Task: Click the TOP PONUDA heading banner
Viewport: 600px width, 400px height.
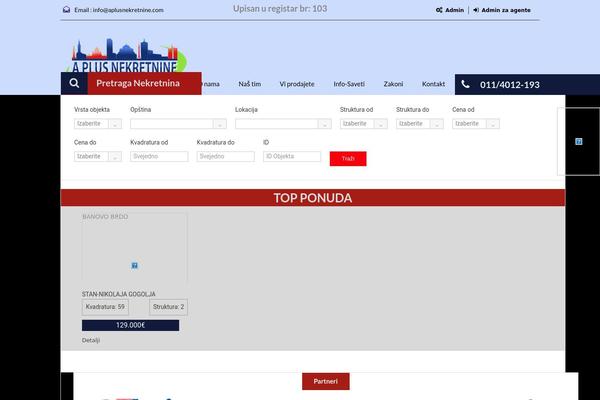Action: point(313,198)
